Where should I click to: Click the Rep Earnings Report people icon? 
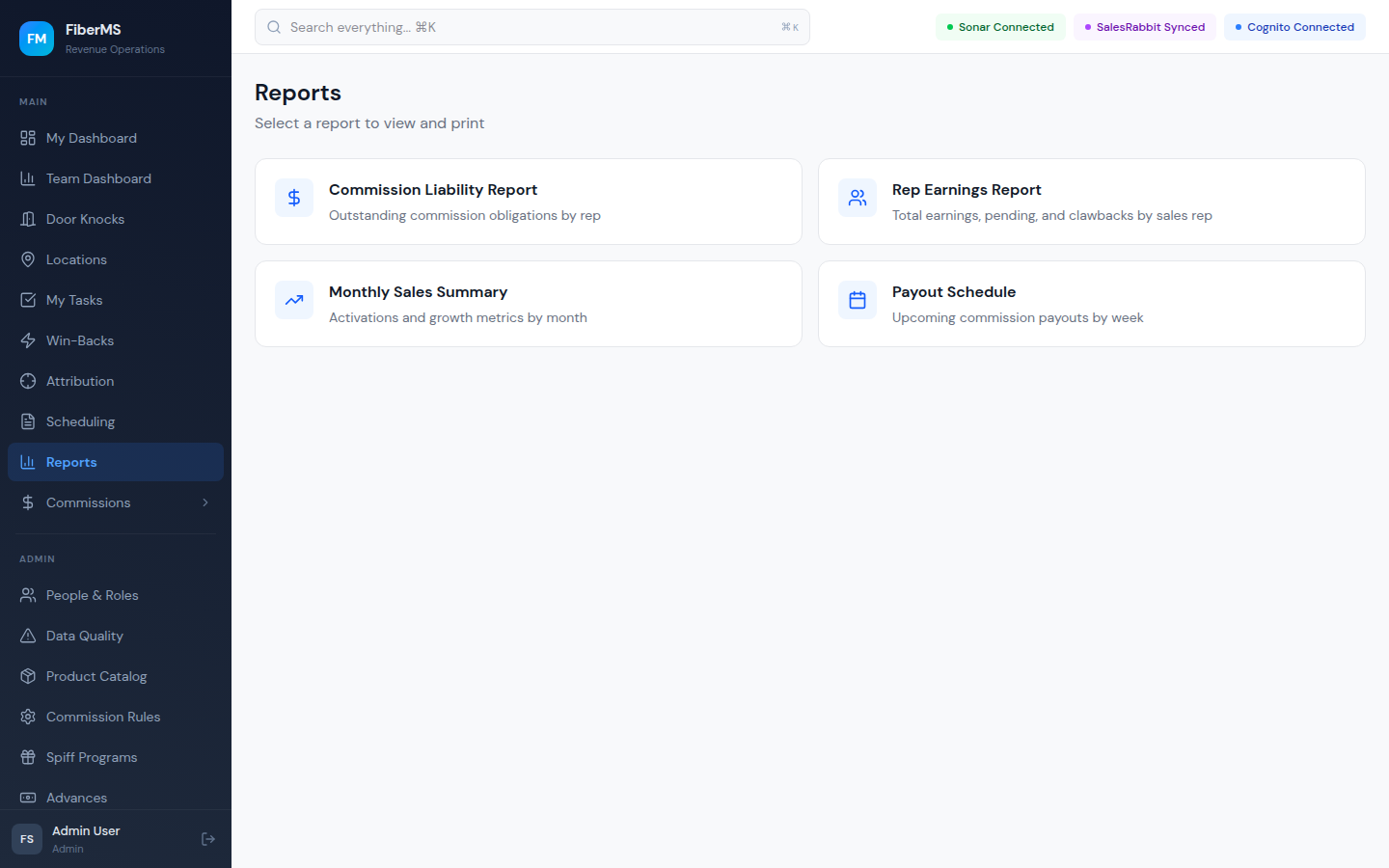pos(858,198)
